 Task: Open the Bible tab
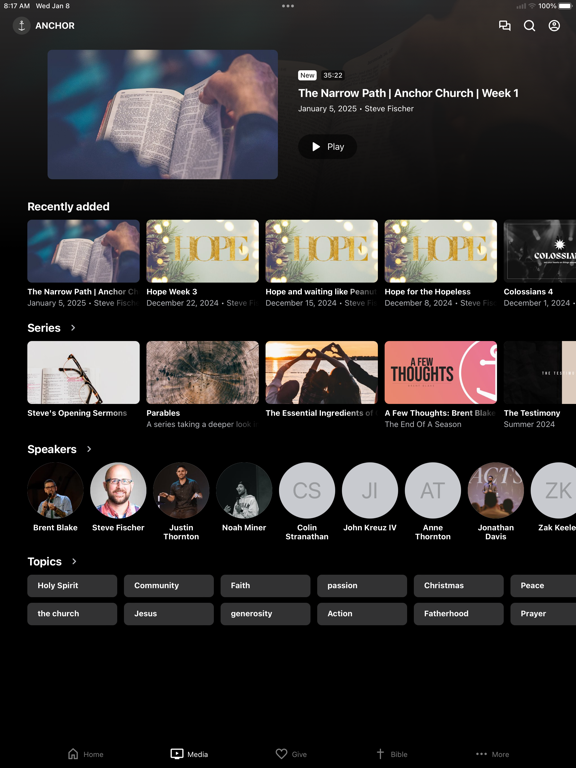click(391, 754)
